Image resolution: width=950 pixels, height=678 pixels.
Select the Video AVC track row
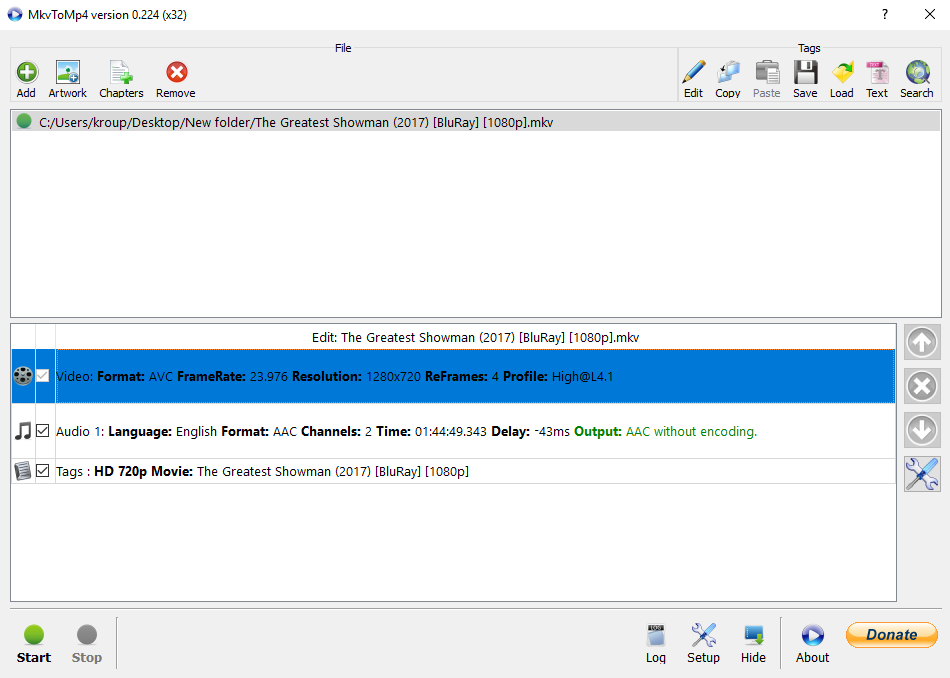[x=475, y=376]
